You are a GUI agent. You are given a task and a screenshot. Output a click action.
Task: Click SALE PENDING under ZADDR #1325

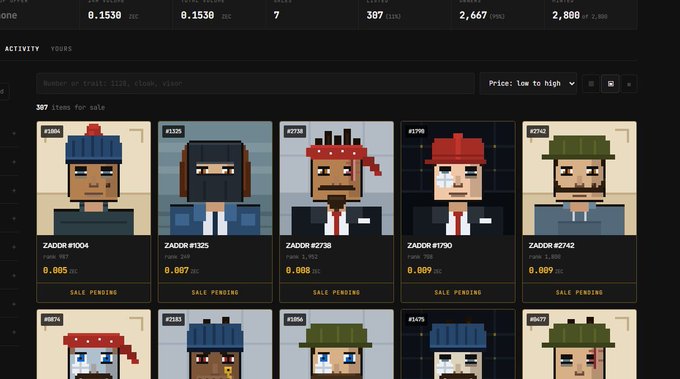click(x=215, y=293)
